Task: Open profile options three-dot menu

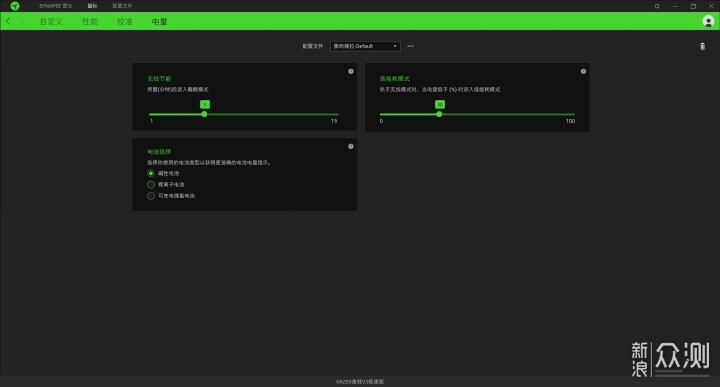Action: click(x=411, y=46)
